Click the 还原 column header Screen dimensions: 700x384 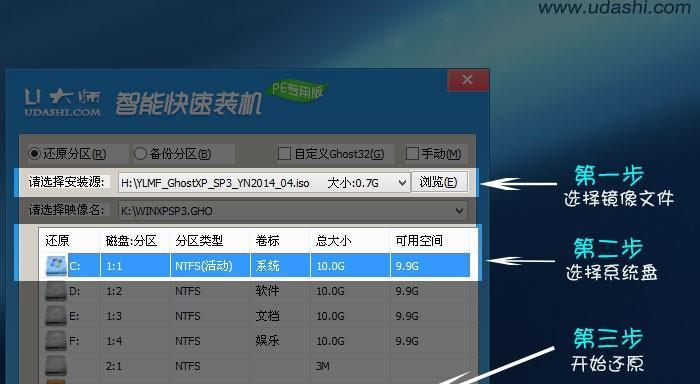(x=57, y=241)
